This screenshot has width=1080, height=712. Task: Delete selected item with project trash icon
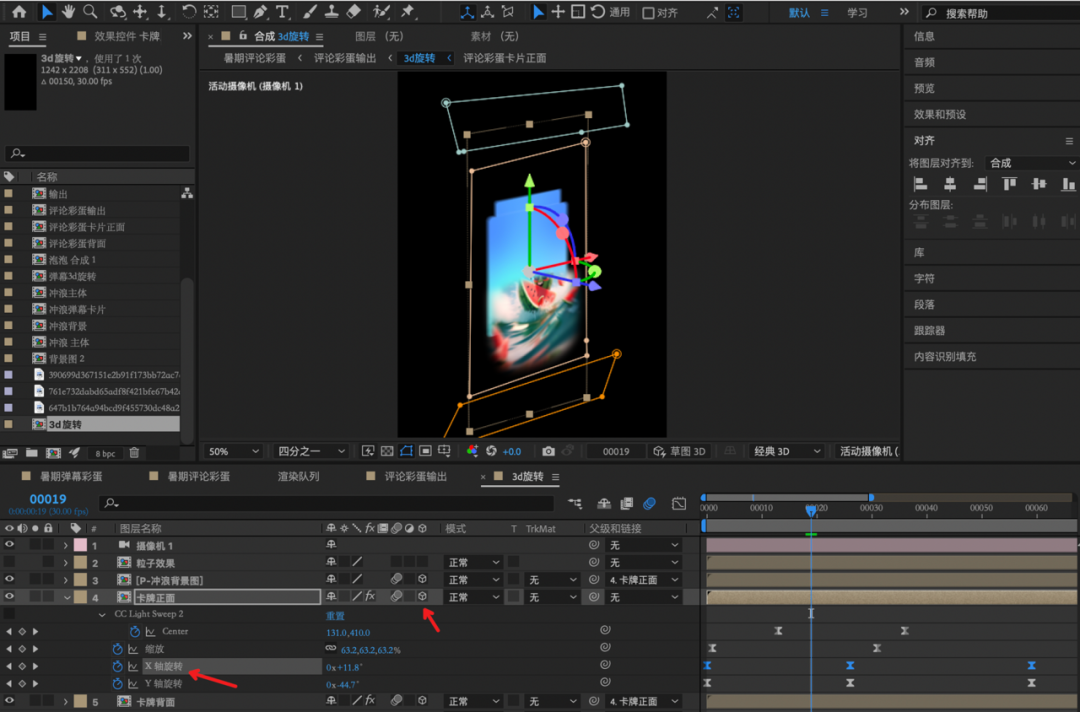(134, 453)
